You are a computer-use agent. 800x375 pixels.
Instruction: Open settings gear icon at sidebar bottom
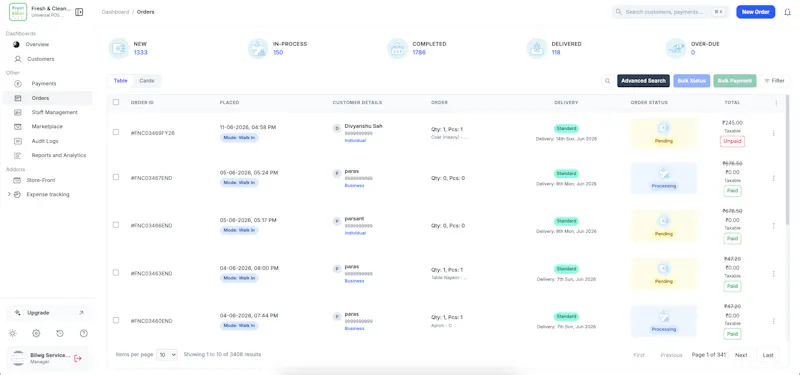point(36,333)
